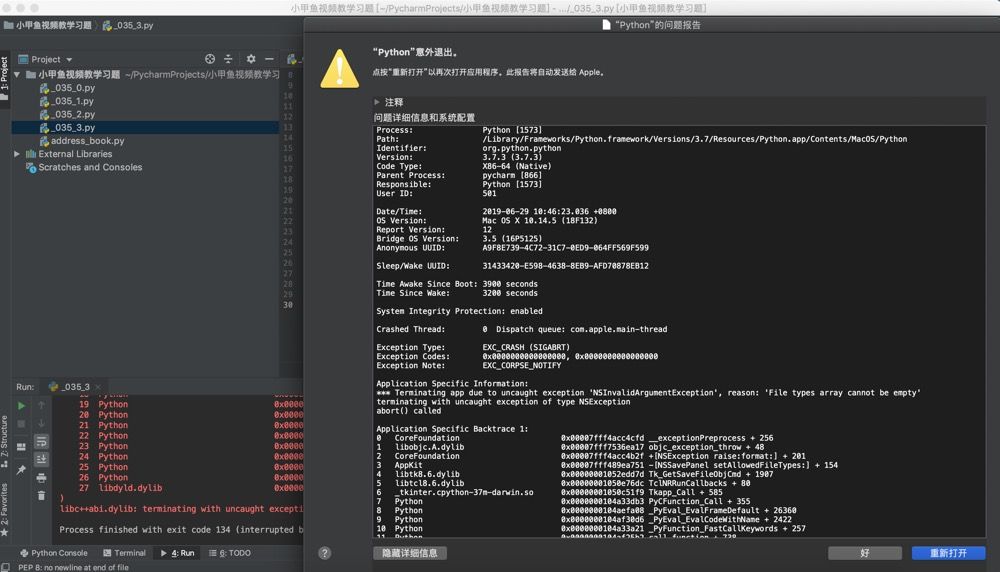Click the 重新打开 button

click(x=948, y=553)
